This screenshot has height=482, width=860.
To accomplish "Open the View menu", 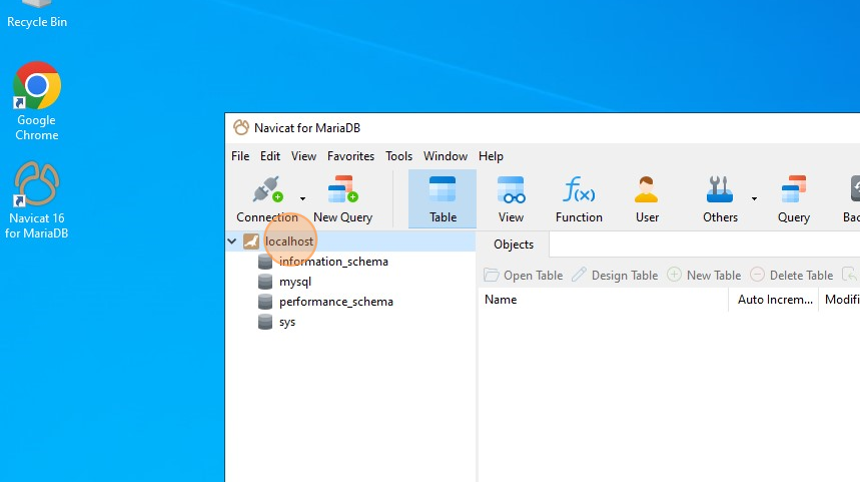I will [x=303, y=156].
